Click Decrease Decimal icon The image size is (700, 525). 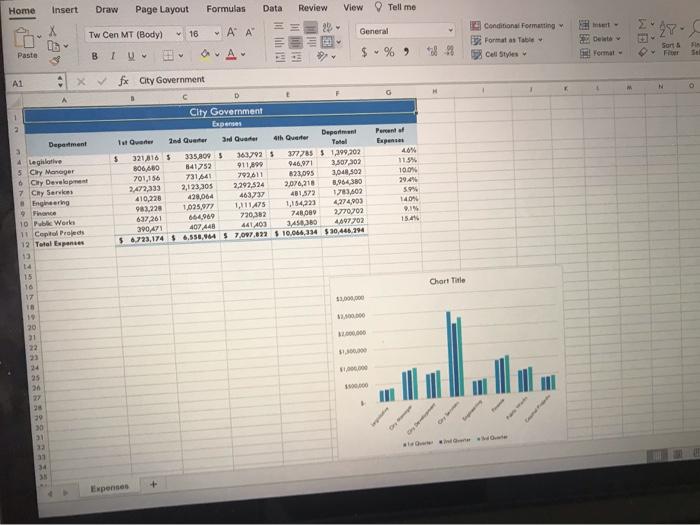click(x=450, y=51)
